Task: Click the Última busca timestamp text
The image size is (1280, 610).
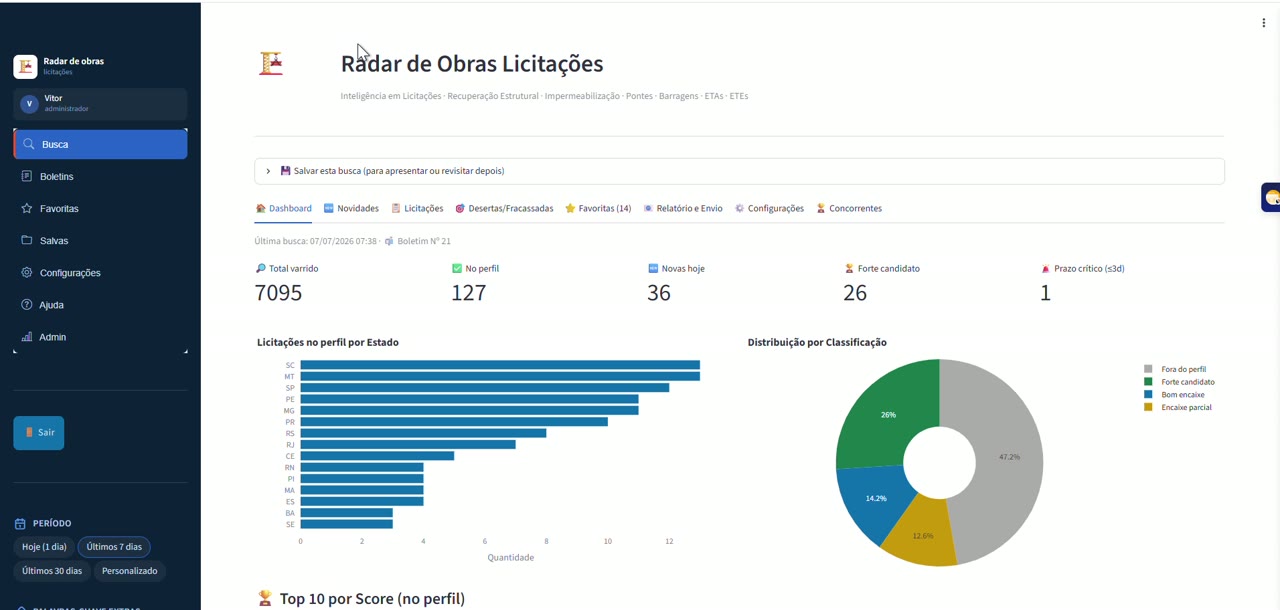Action: coord(316,241)
